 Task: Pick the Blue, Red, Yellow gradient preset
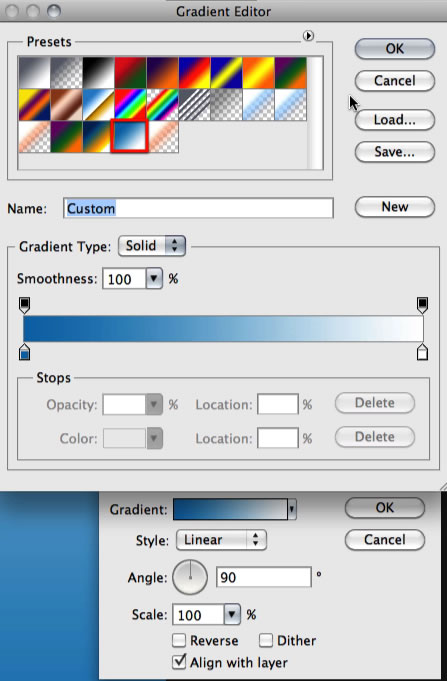[195, 73]
